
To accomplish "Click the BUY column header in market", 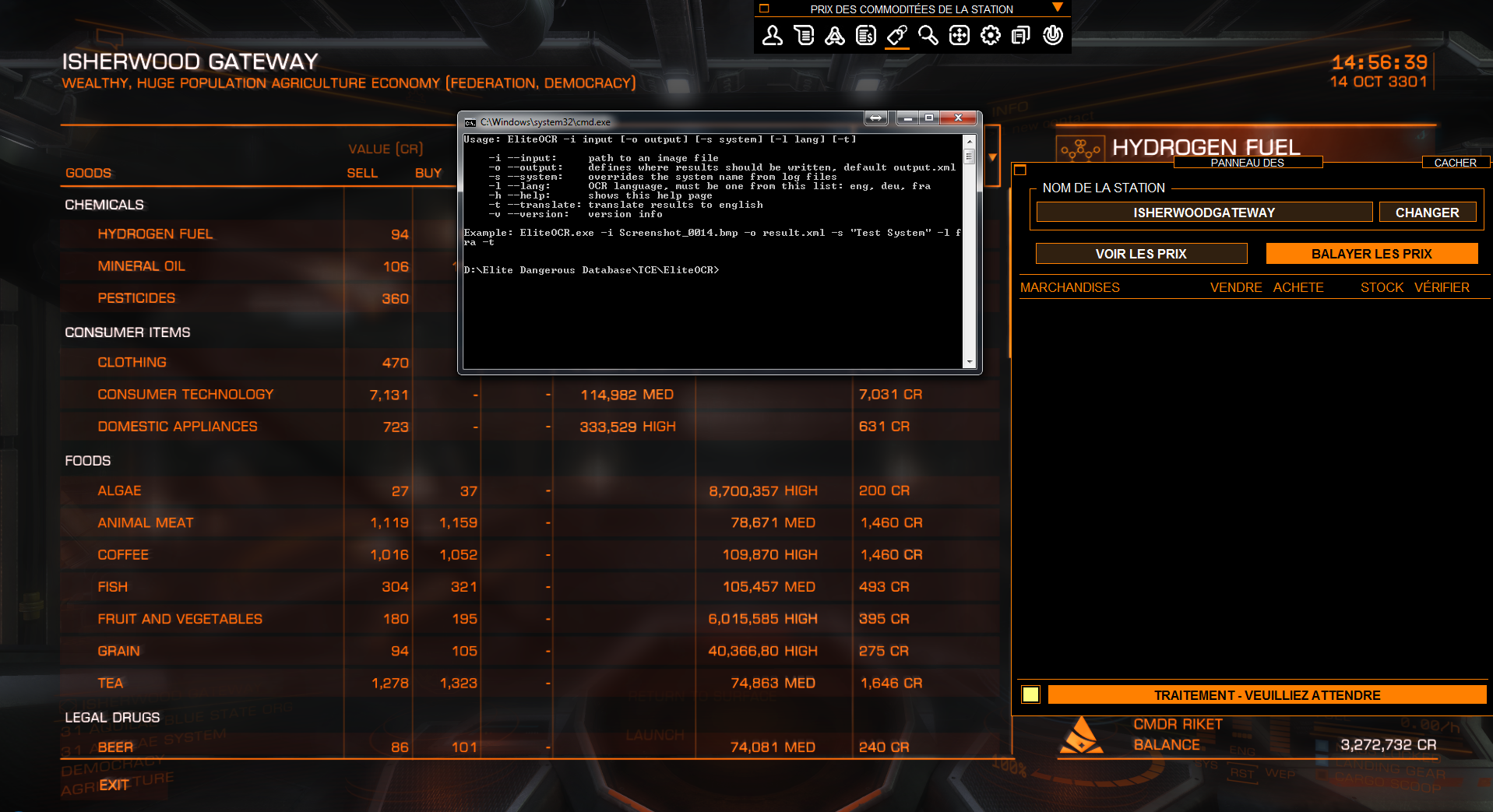I will tap(428, 173).
